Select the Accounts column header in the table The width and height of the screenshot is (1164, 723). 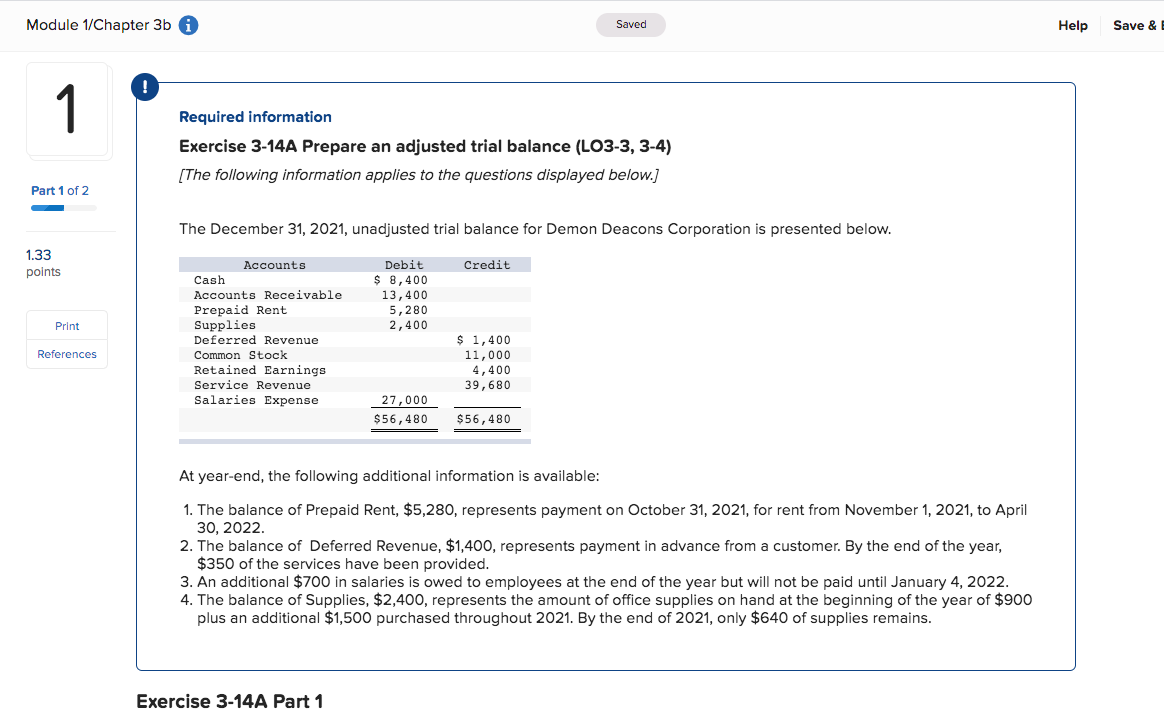pos(273,264)
